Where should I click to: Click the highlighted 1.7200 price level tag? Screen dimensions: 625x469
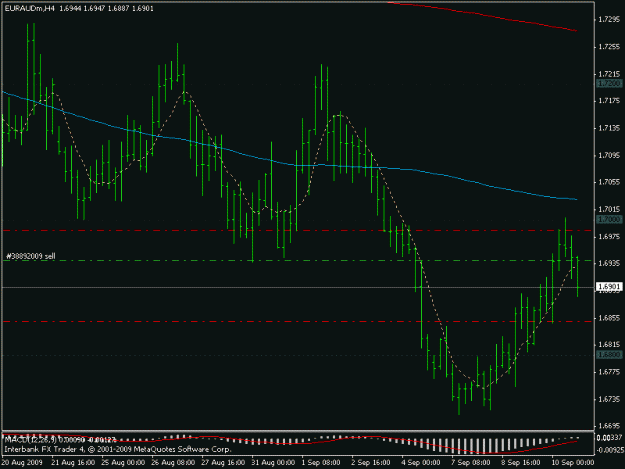[609, 84]
